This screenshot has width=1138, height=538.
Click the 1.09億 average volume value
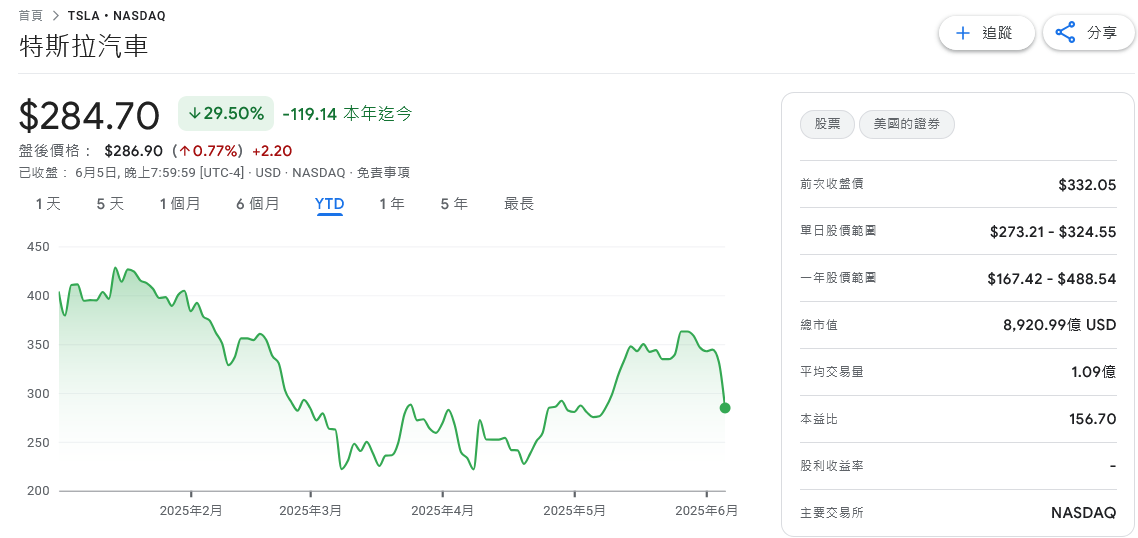[x=1094, y=372]
